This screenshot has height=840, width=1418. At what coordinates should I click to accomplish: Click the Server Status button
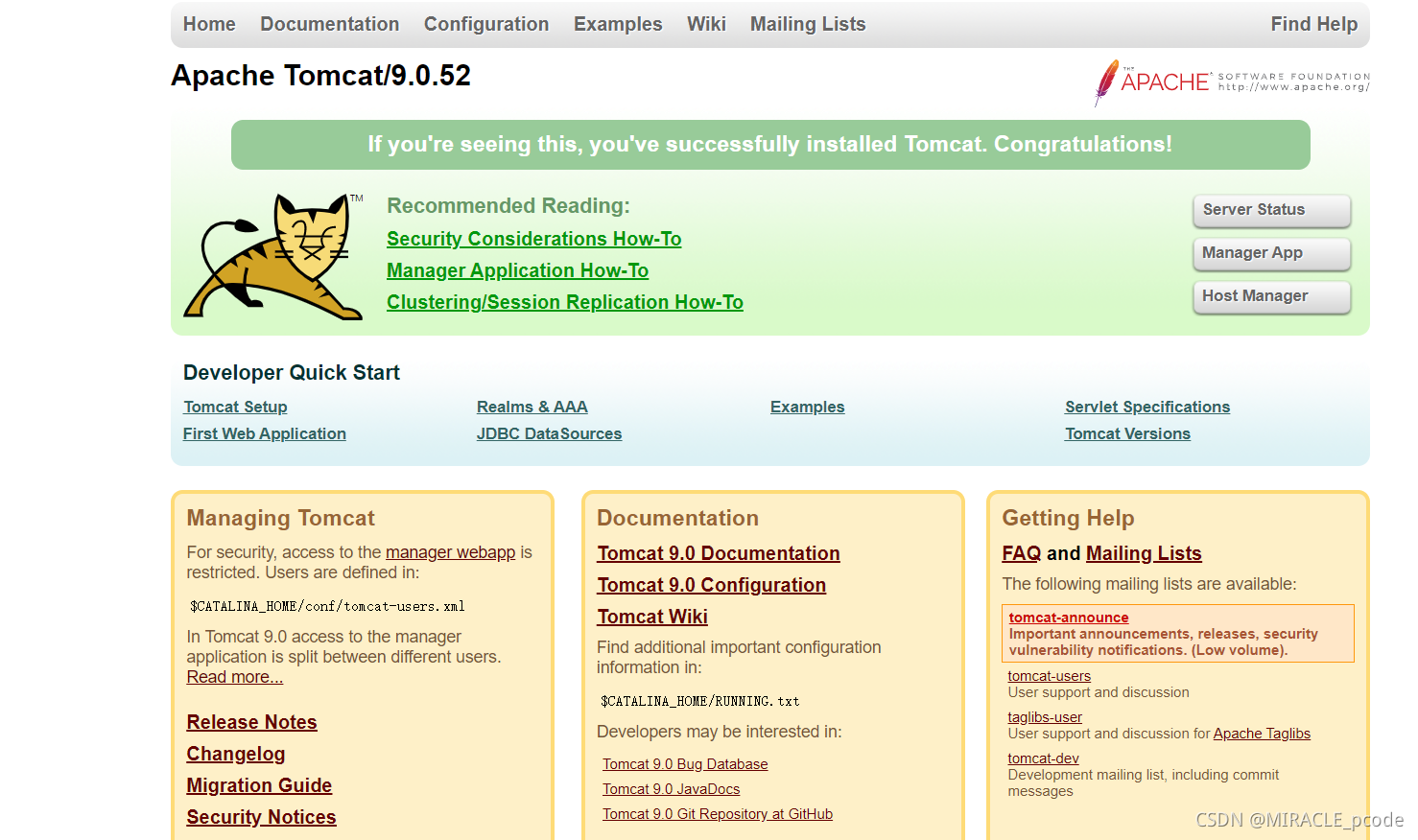click(1271, 210)
